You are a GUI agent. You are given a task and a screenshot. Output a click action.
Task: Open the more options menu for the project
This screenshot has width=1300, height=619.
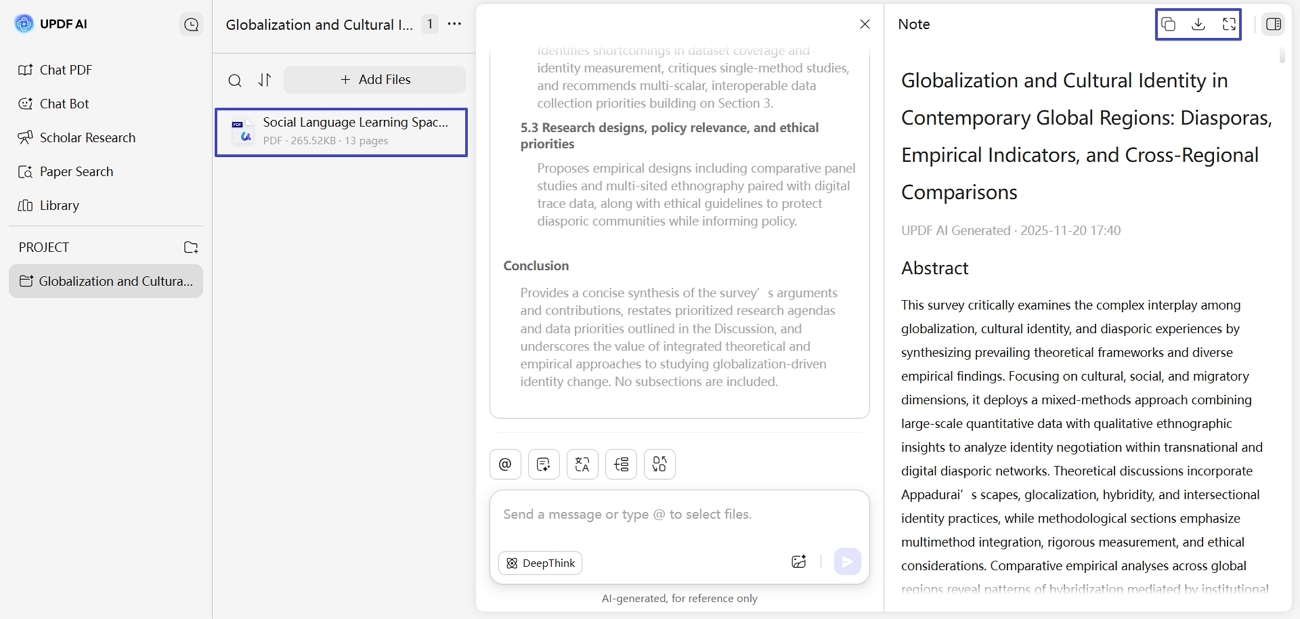[455, 24]
